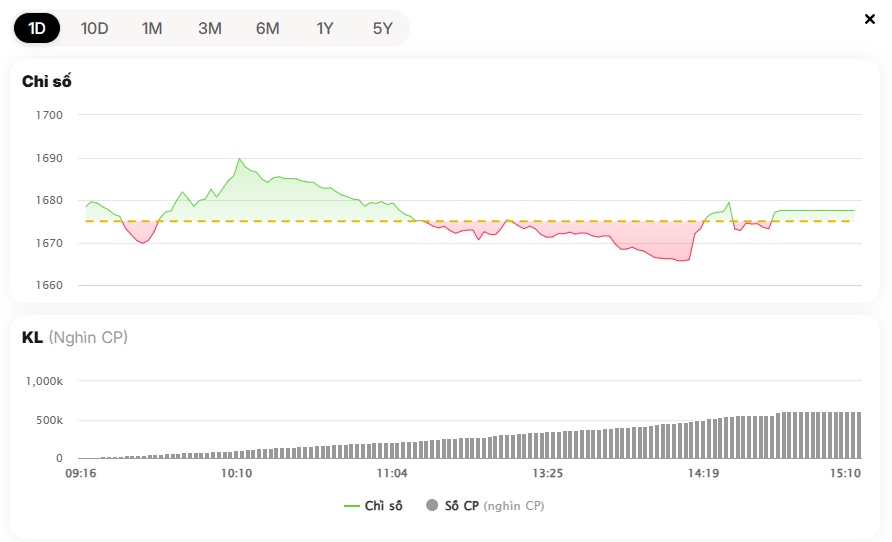
Task: Click the 1700 y-axis label
Action: (49, 115)
